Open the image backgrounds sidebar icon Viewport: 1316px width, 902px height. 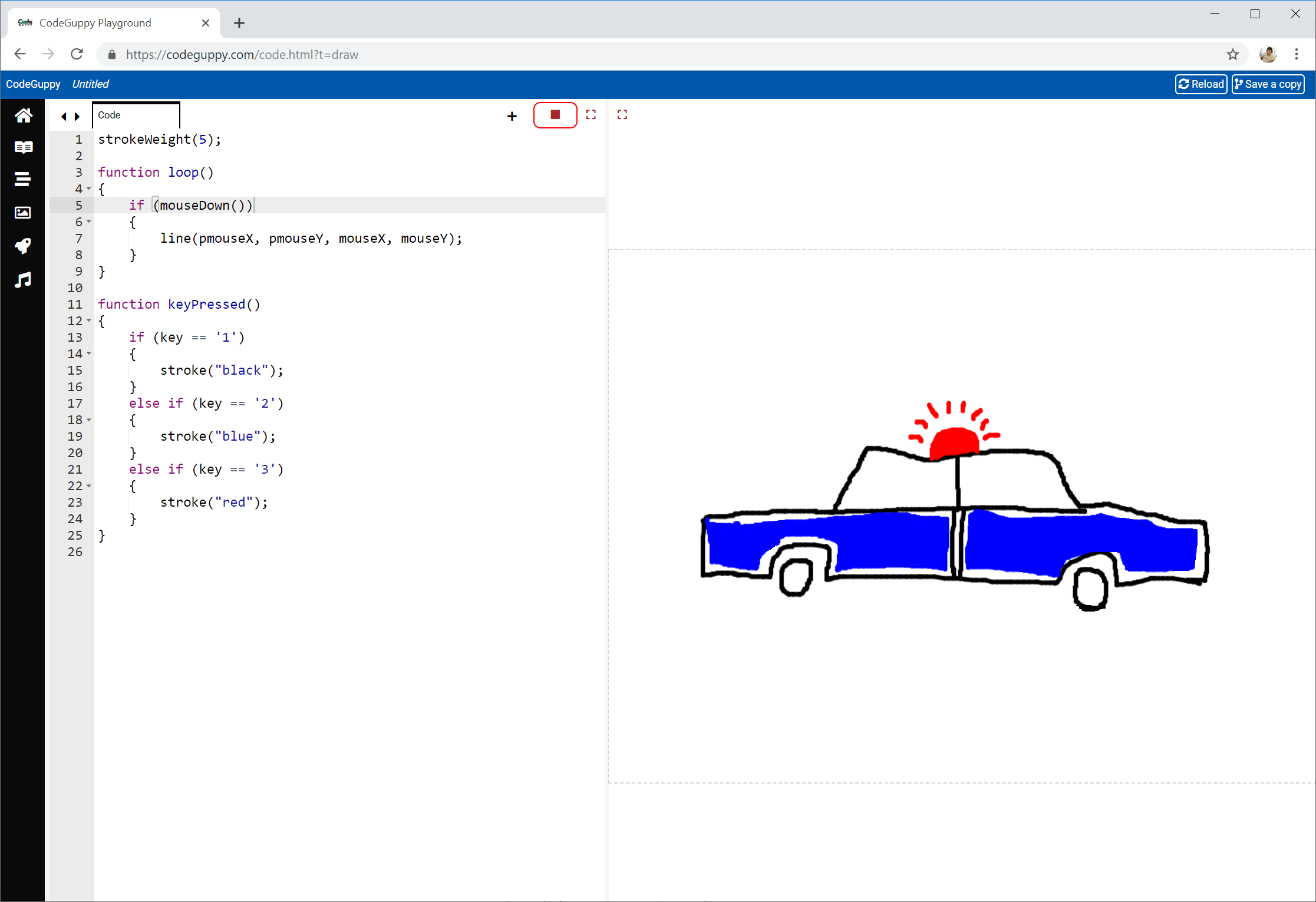pyautogui.click(x=23, y=213)
